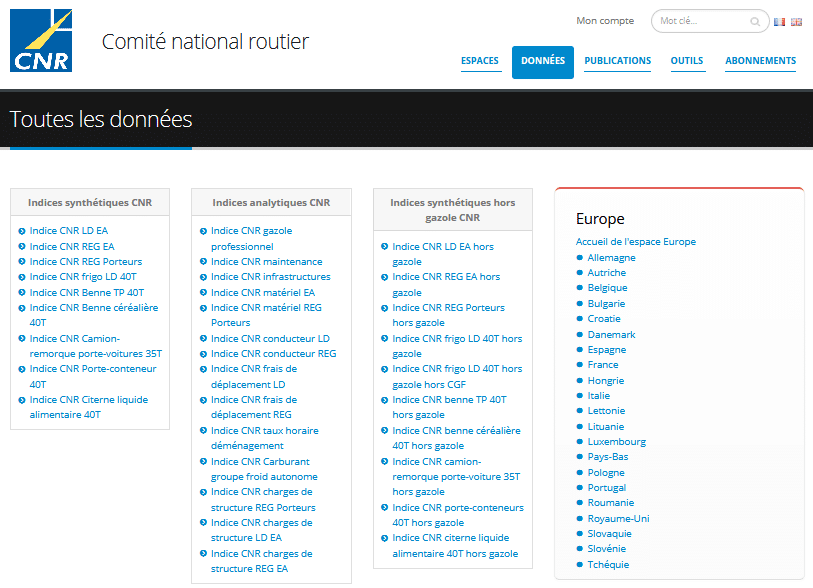The width and height of the screenshot is (813, 588).
Task: Open the Mon compte link
Action: 605,21
